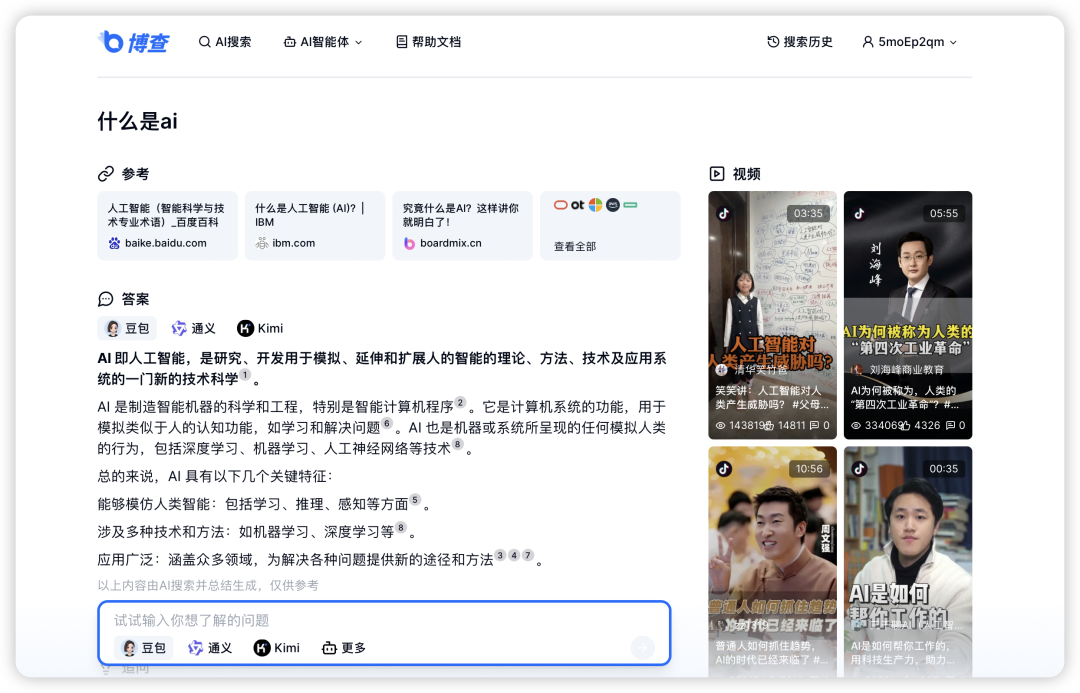Click the speech-bubble icon beside 答案
Viewport: 1080px width, 693px height.
[105, 298]
